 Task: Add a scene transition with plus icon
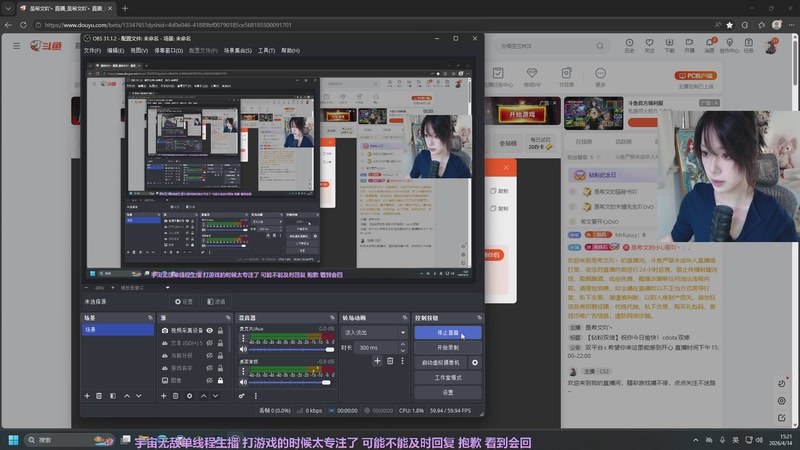click(x=377, y=361)
